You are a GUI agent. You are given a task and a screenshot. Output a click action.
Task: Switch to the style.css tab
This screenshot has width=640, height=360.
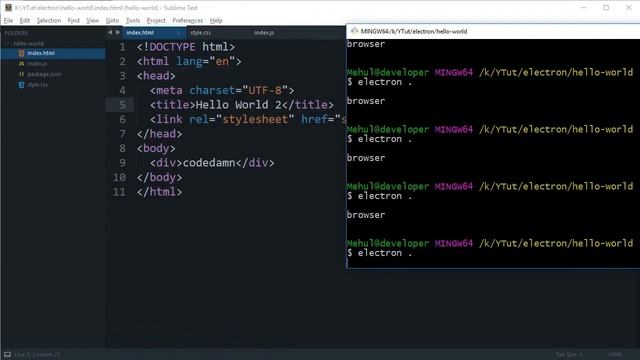coord(200,33)
